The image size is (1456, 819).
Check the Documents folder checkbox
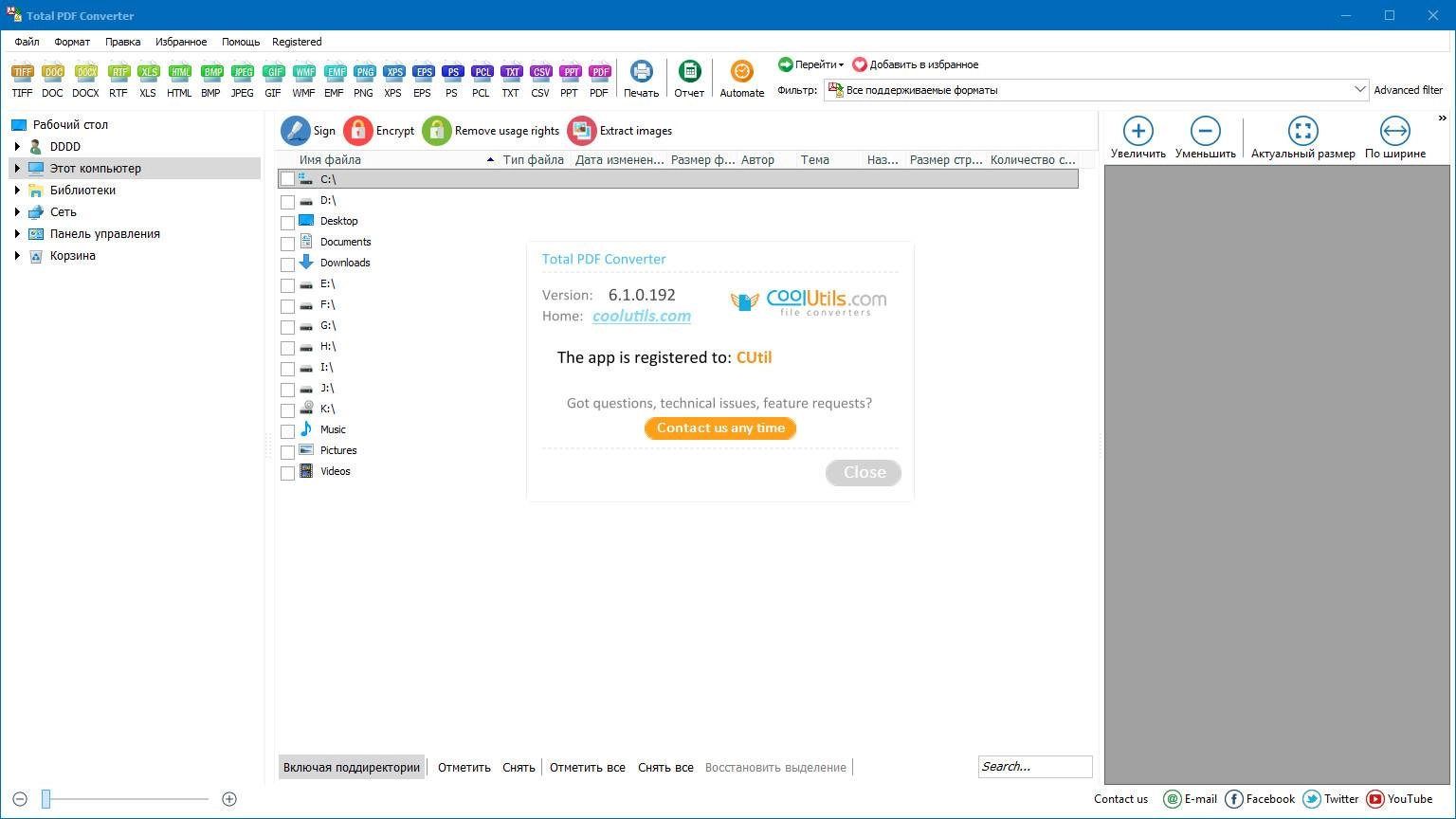tap(287, 244)
